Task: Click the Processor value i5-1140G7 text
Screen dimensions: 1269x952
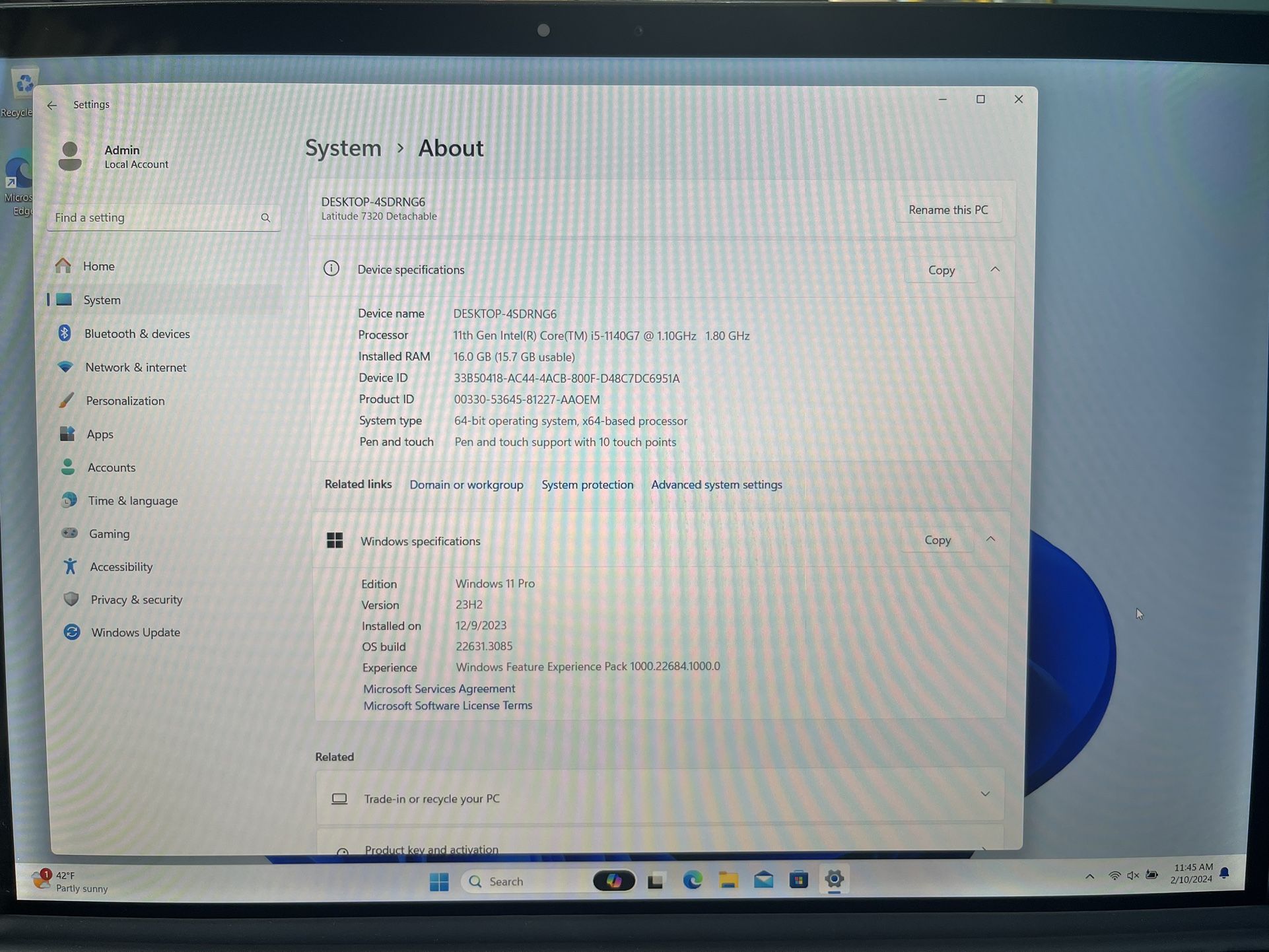Action: [x=601, y=335]
